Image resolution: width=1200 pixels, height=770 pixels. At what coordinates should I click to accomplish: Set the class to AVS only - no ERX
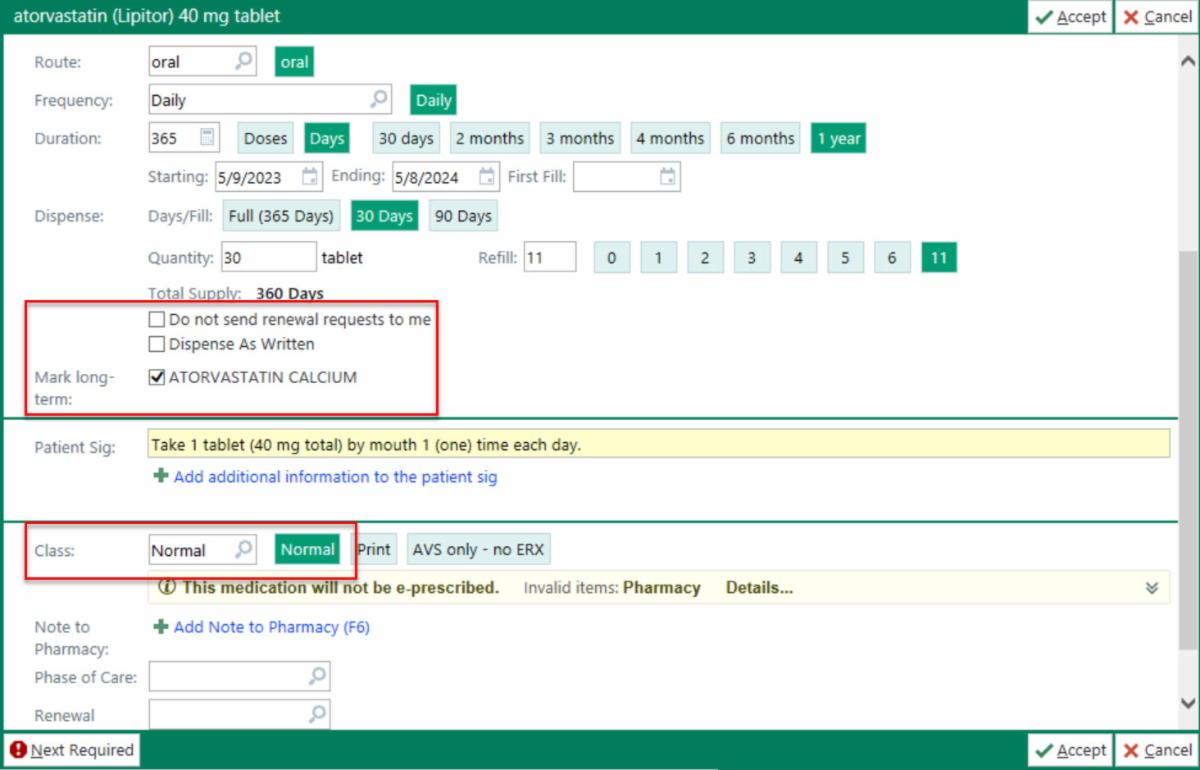[479, 550]
